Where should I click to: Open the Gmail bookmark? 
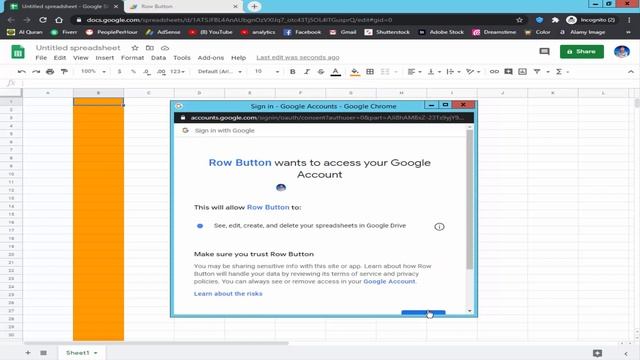pyautogui.click(x=343, y=32)
